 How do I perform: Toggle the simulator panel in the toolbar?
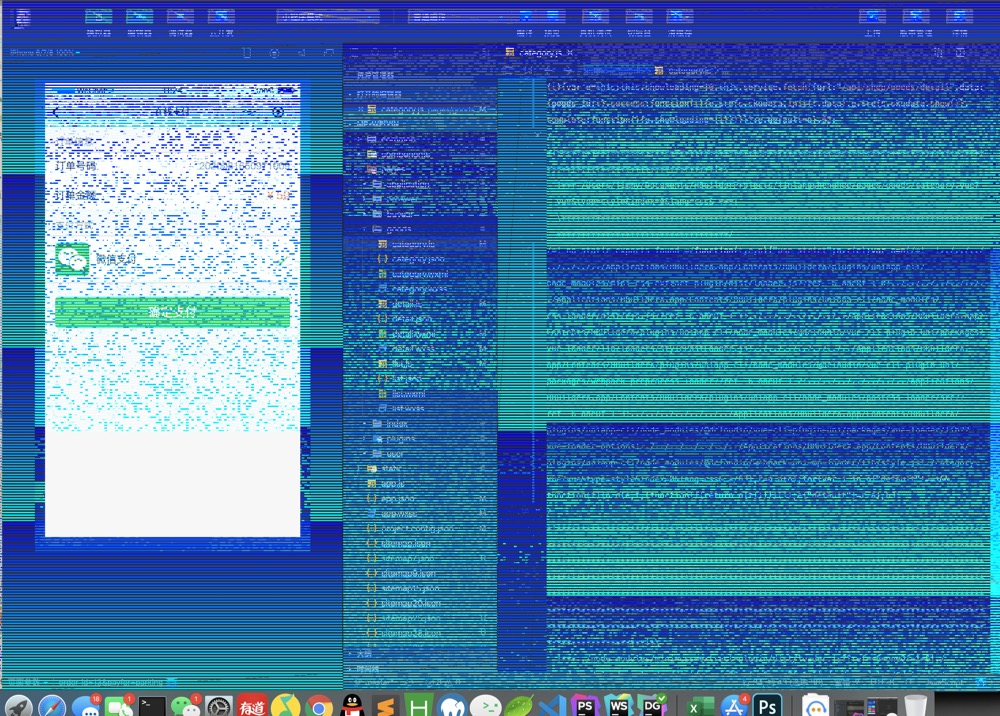point(98,17)
